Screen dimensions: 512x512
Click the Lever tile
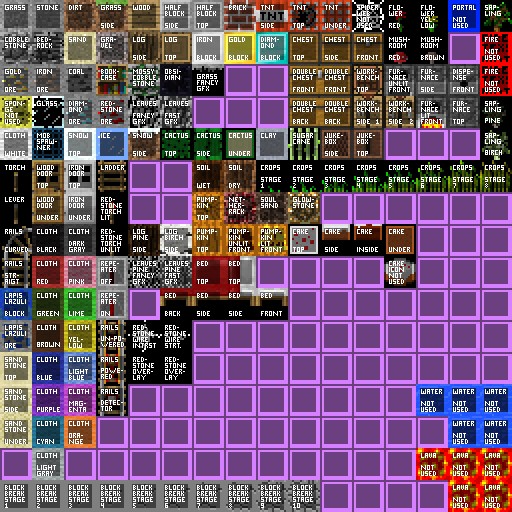[x=16, y=208]
